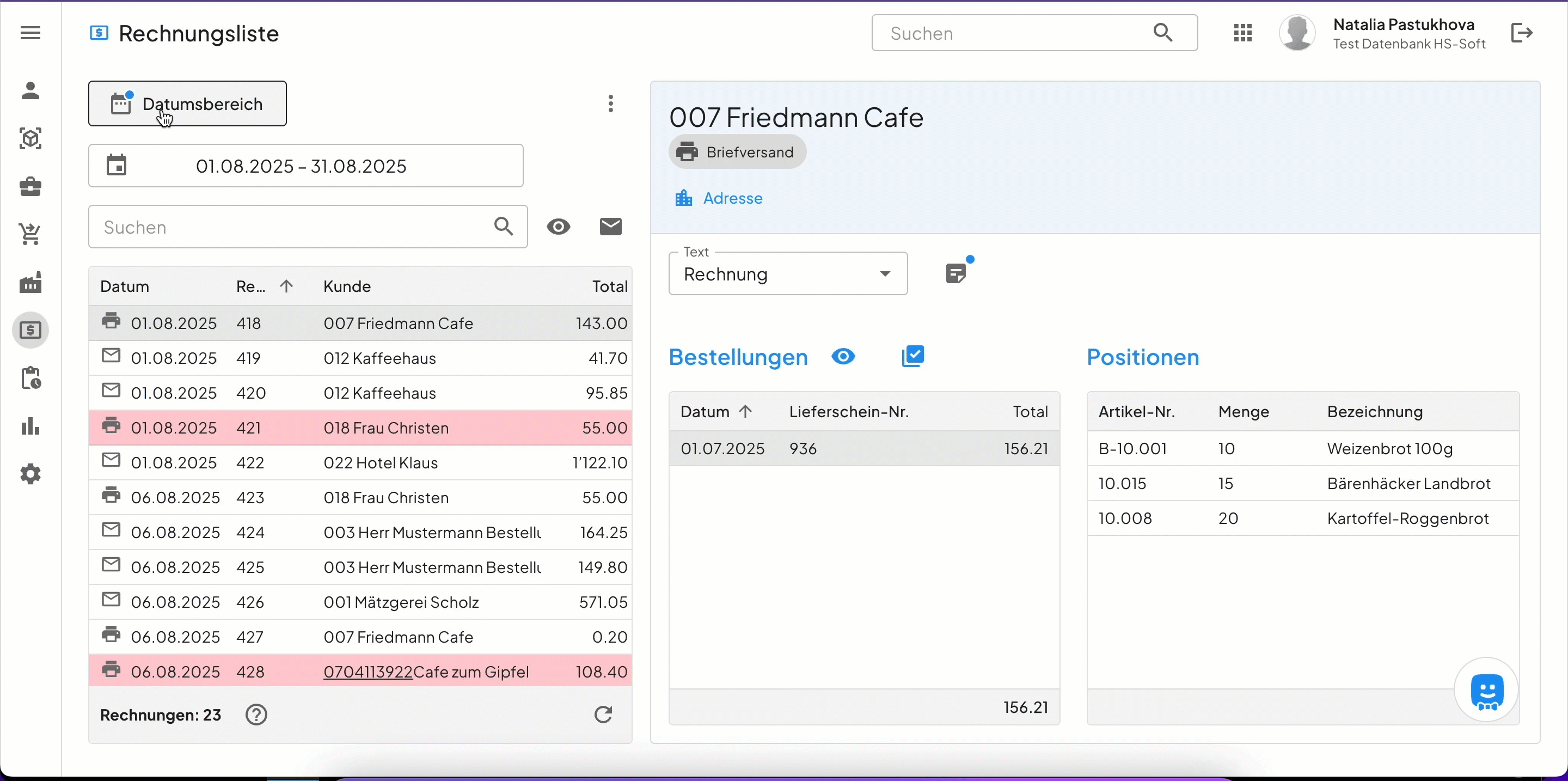Open the Text Rechnung dropdown
1568x781 pixels.
[788, 274]
